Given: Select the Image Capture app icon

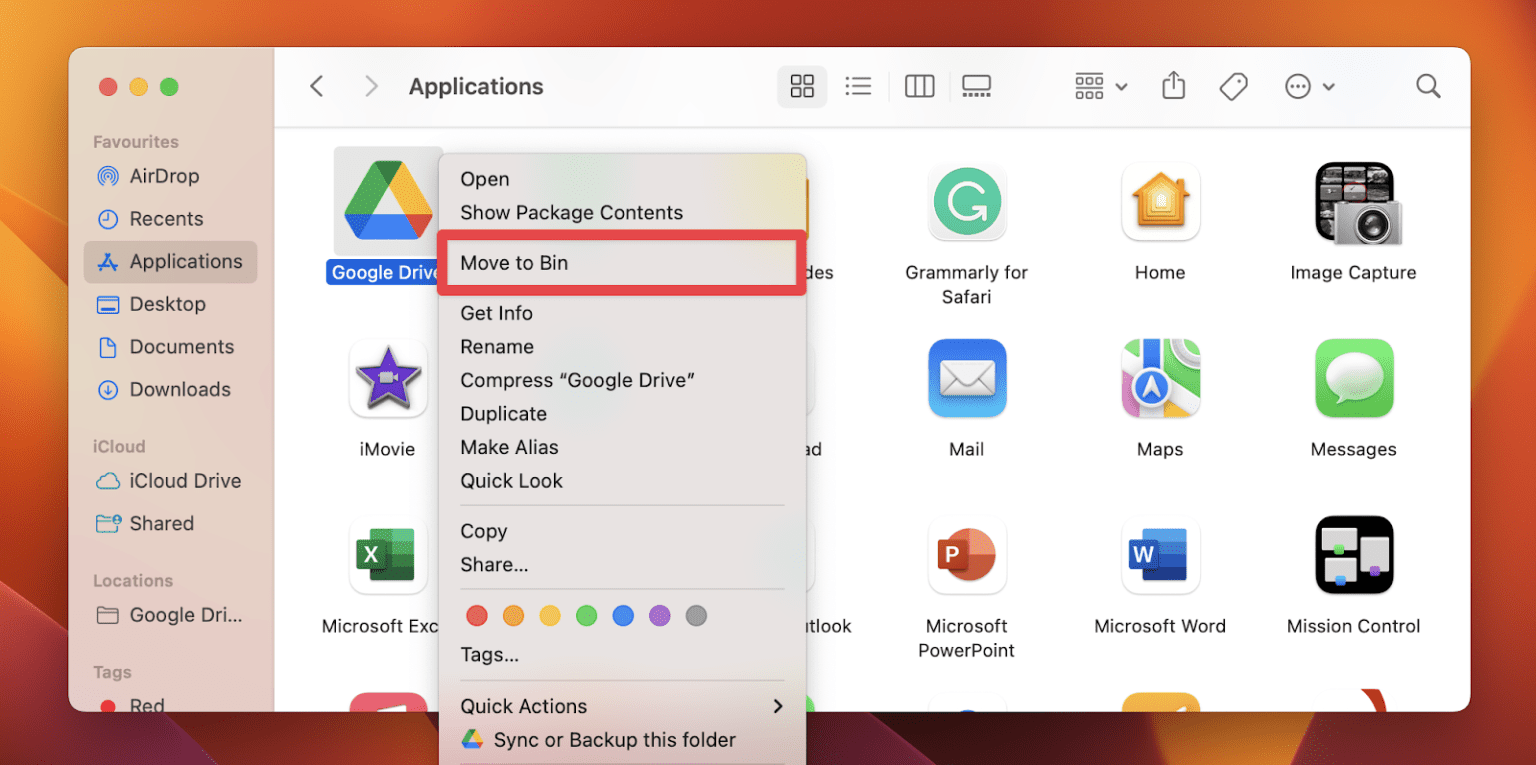Looking at the screenshot, I should pyautogui.click(x=1353, y=202).
